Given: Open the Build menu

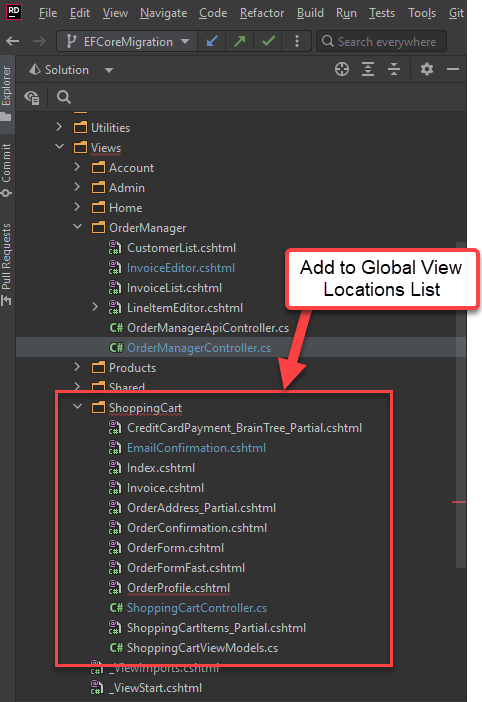Looking at the screenshot, I should tap(310, 13).
